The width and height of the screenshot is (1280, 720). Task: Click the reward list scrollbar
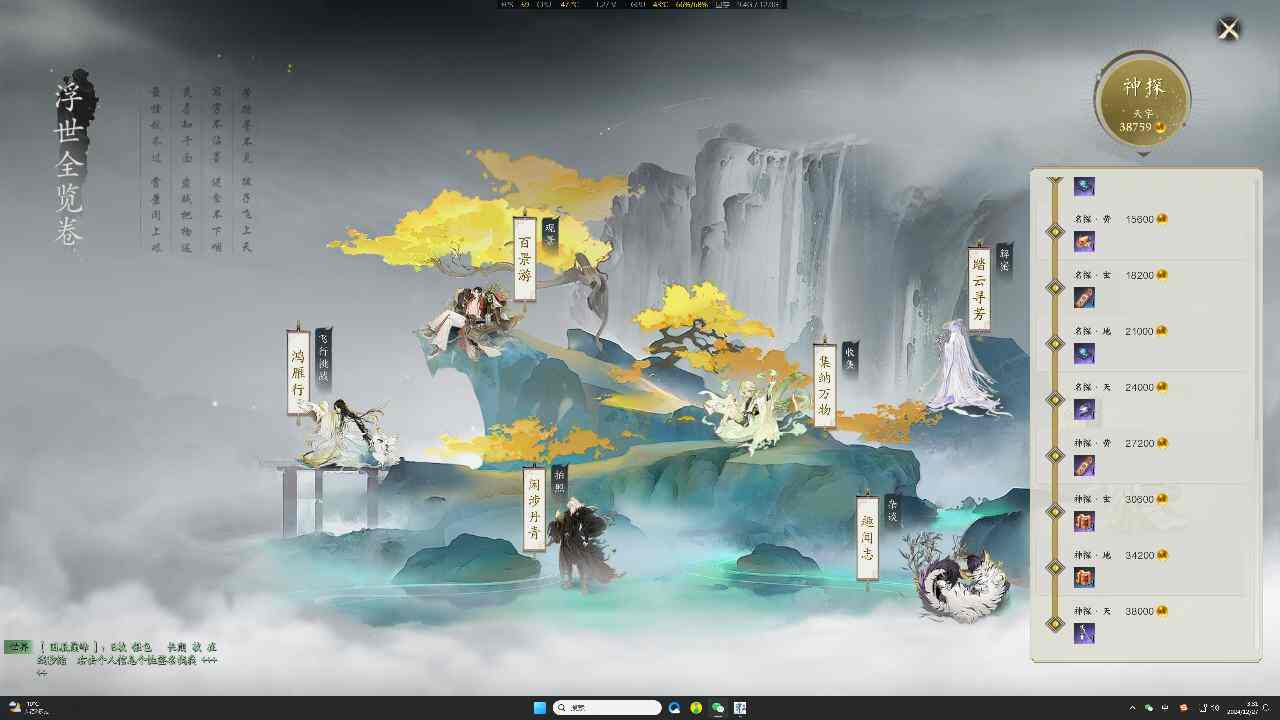pos(1257,310)
